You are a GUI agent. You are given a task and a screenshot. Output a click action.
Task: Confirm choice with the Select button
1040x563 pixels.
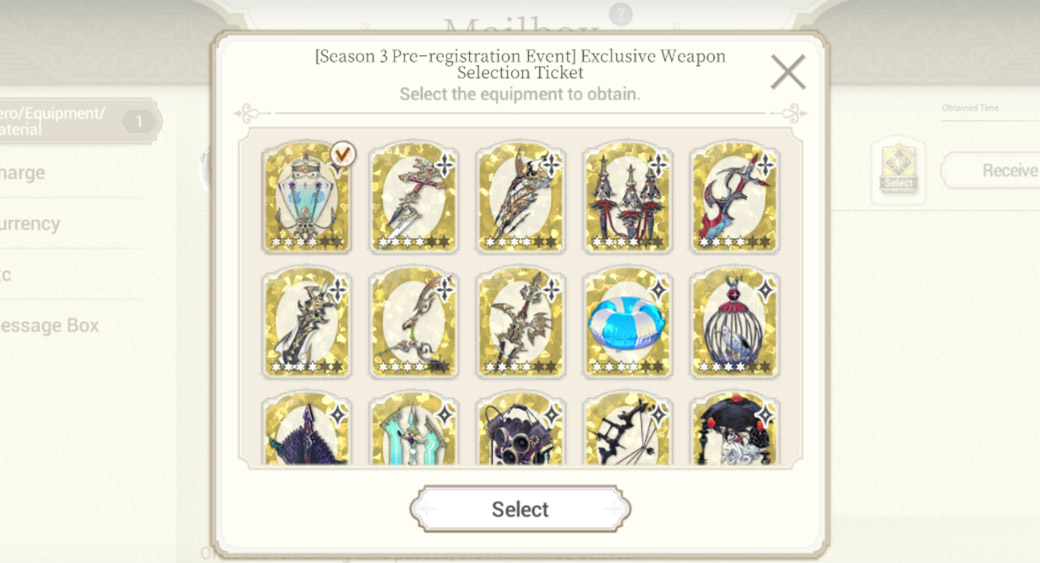[520, 509]
